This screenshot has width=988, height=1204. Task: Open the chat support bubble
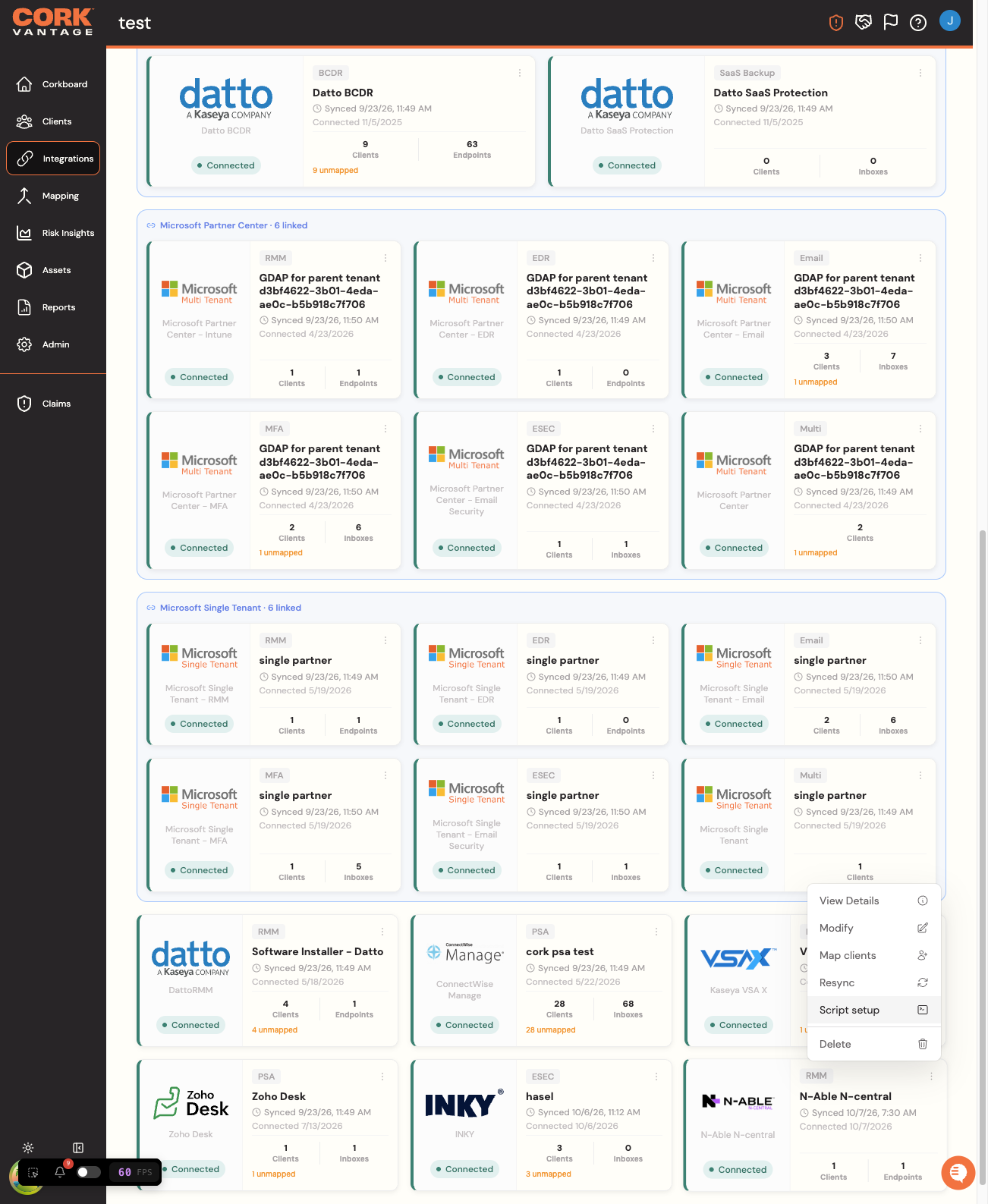coord(958,1173)
